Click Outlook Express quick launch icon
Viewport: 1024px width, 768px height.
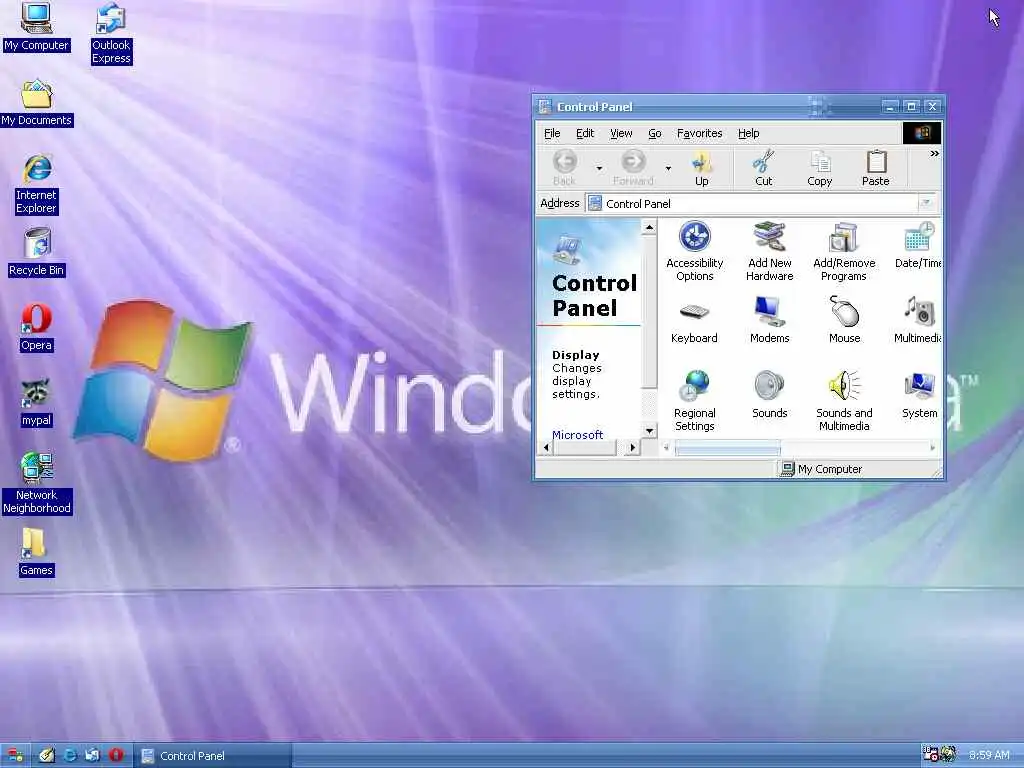click(x=93, y=756)
